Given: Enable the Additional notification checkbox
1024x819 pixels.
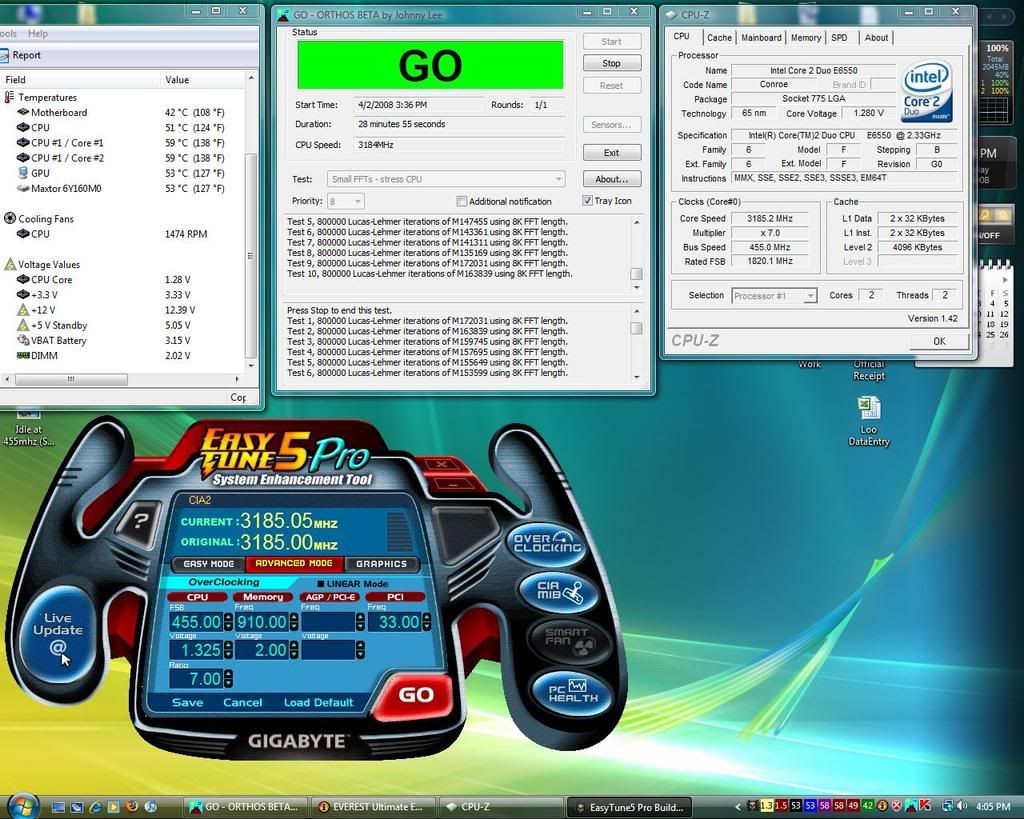Looking at the screenshot, I should [x=462, y=201].
